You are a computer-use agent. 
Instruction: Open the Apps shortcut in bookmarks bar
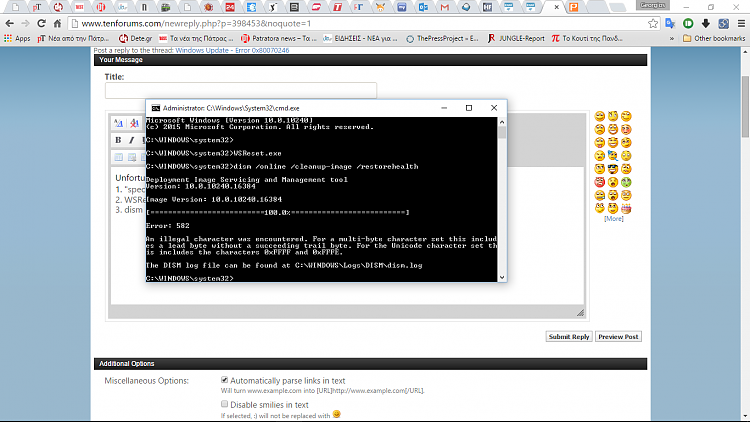[17, 38]
